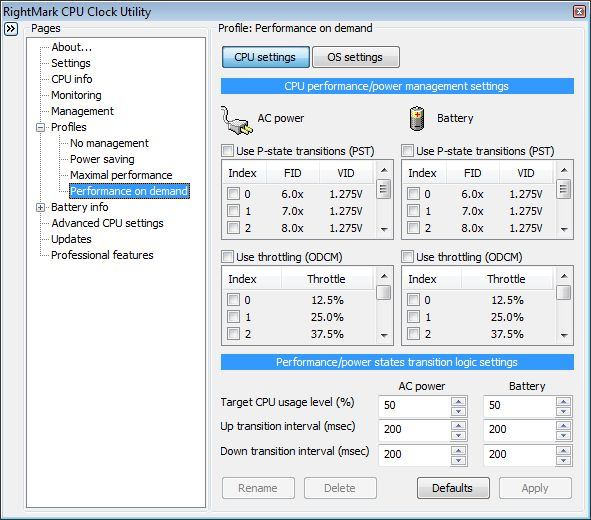Image resolution: width=591 pixels, height=520 pixels.
Task: Check Battery throttle index 0 (12.5%)
Action: click(413, 300)
